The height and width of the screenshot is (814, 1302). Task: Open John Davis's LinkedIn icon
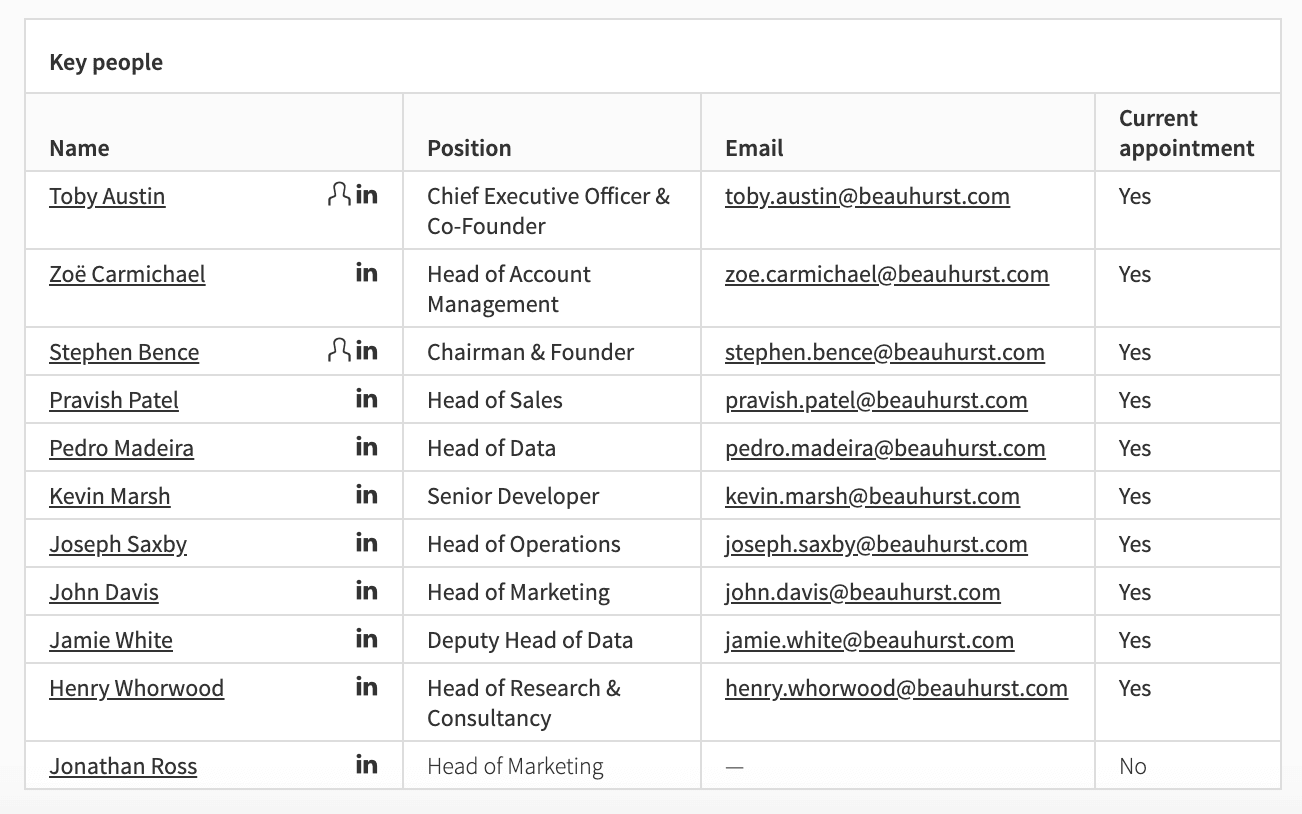tap(367, 591)
